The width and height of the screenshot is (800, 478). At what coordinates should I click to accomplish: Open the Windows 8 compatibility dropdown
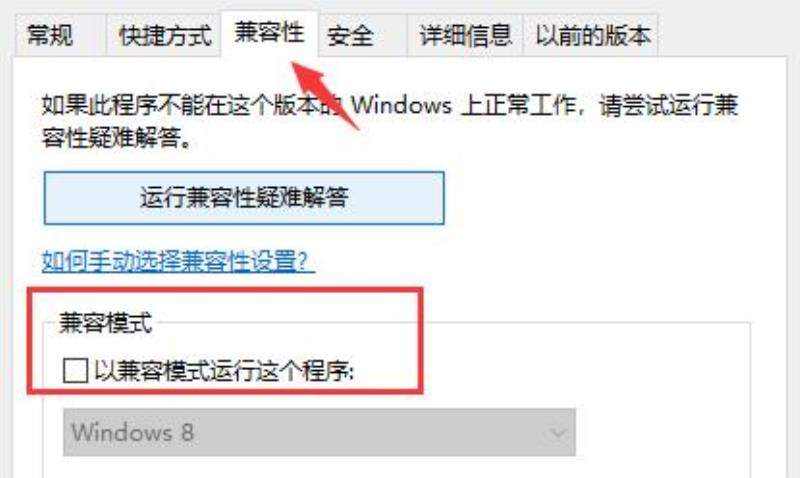click(x=319, y=432)
